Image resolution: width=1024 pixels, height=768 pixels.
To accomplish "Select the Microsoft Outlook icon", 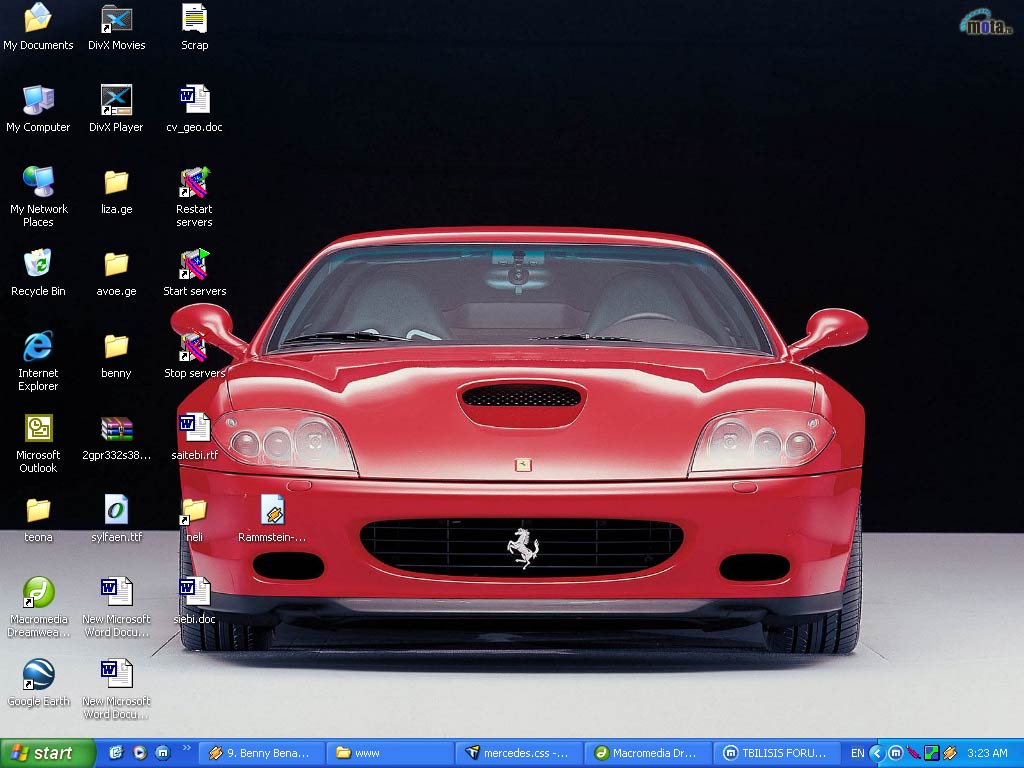I will 38,443.
